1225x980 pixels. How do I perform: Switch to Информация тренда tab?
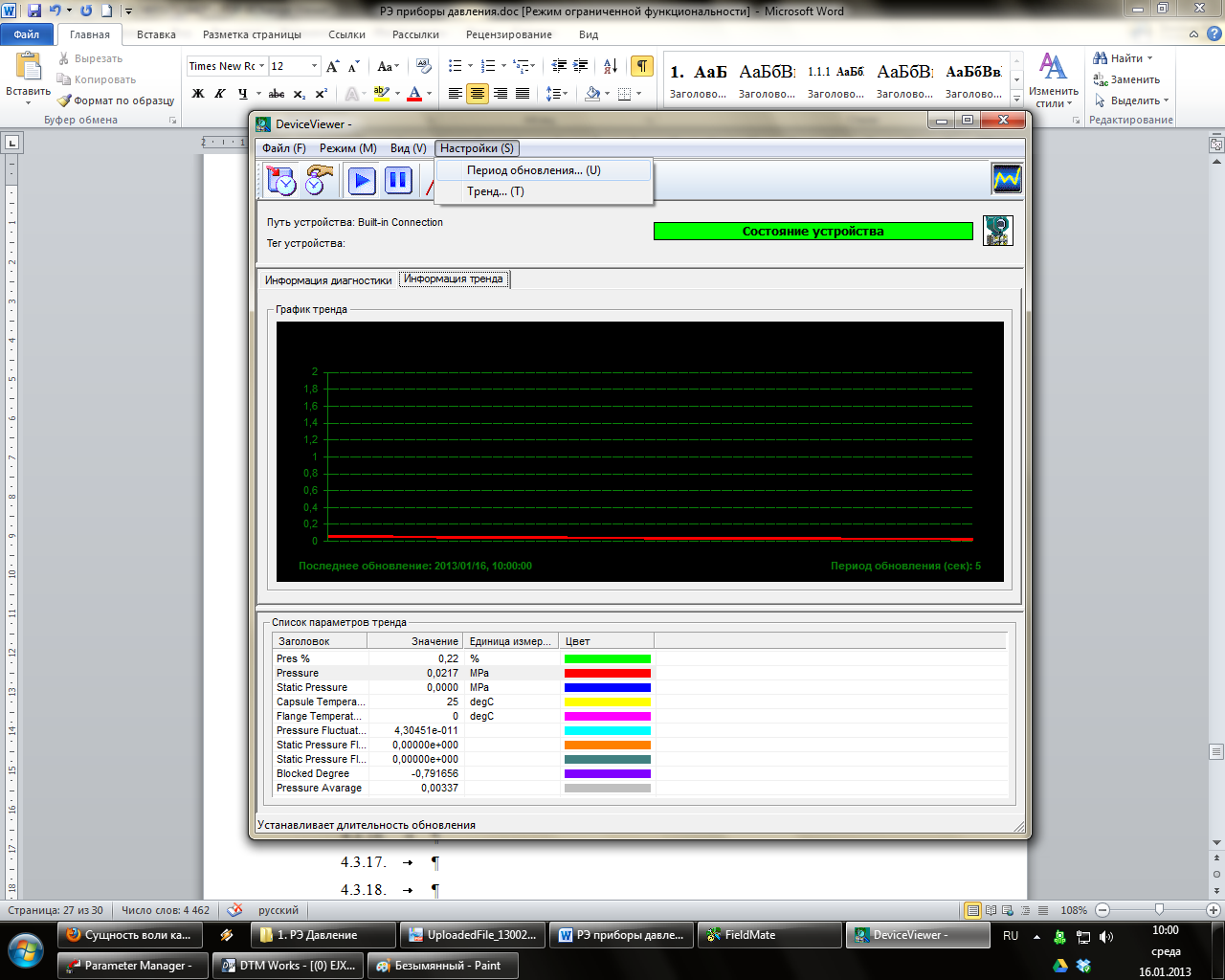(454, 278)
